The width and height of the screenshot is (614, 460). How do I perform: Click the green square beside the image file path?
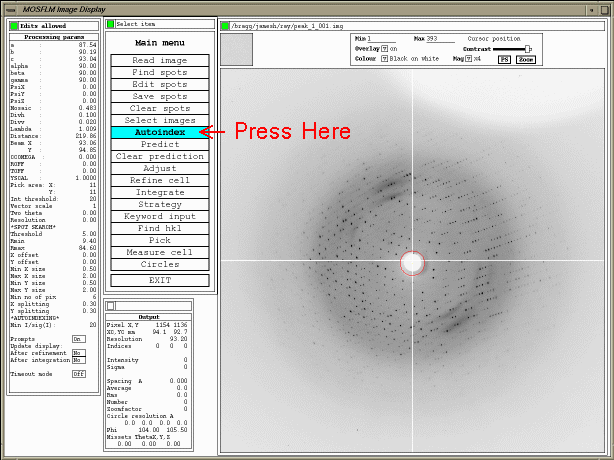(225, 26)
